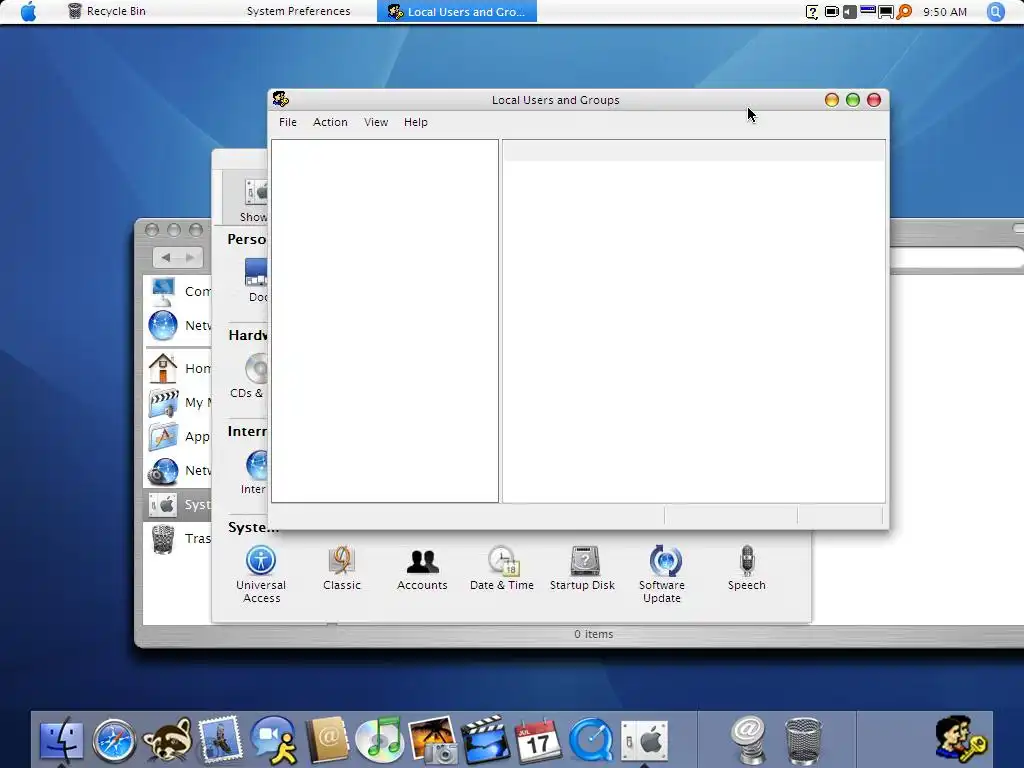Launch QuickTime Player from the dock
This screenshot has width=1024, height=768.
coord(591,741)
